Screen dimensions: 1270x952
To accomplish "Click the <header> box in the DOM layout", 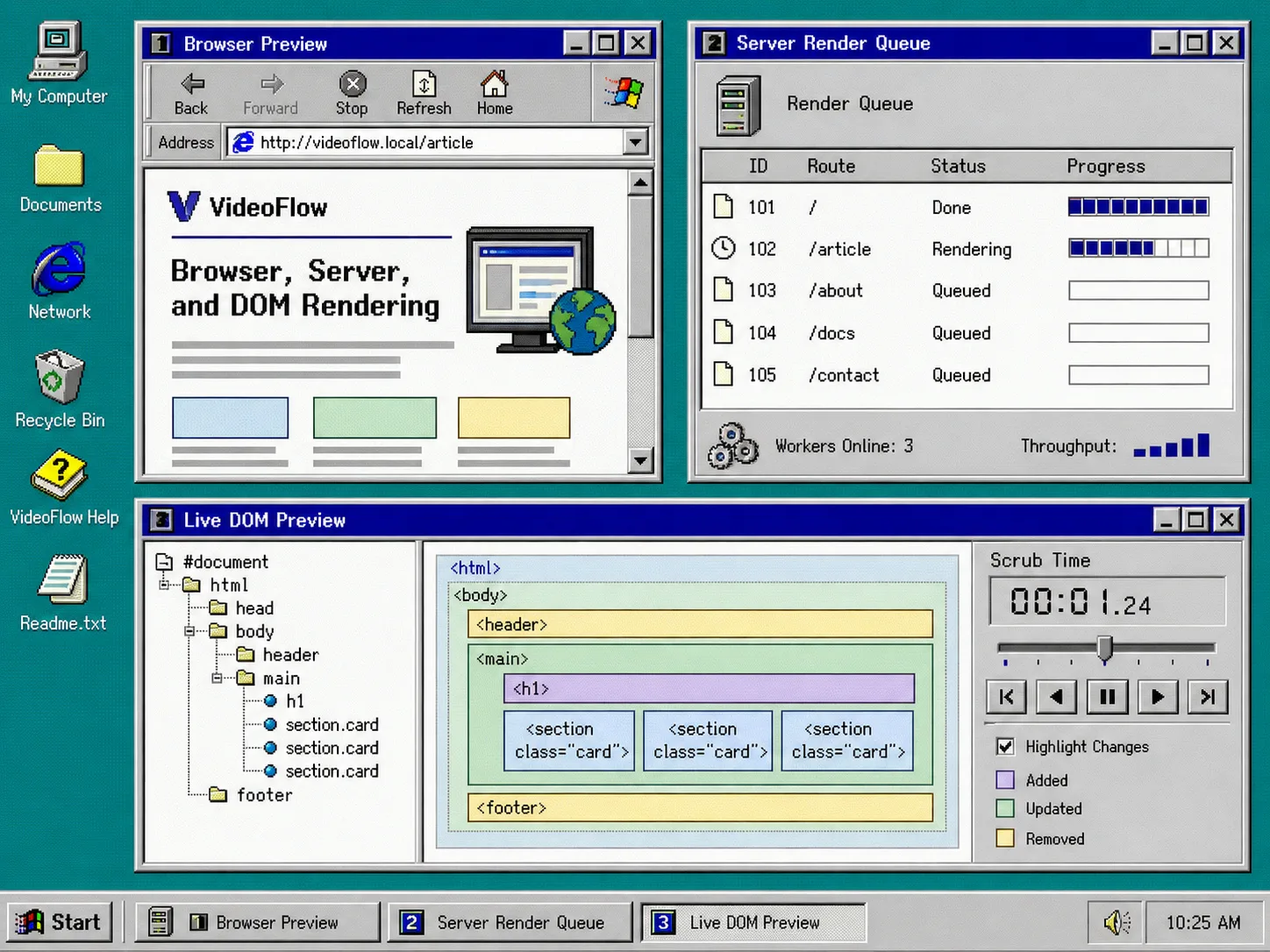I will (700, 624).
